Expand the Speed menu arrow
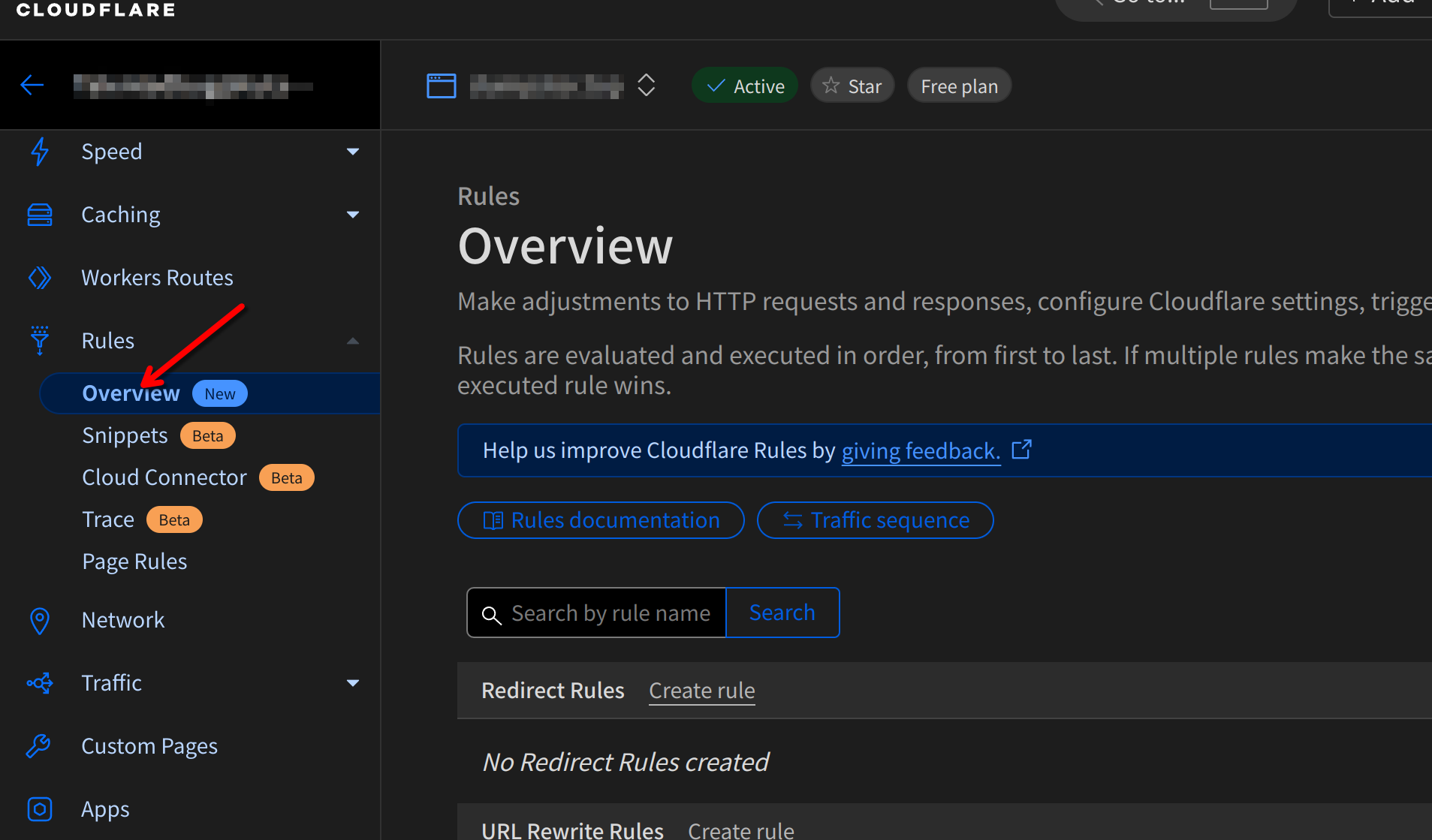Image resolution: width=1432 pixels, height=840 pixels. 353,152
